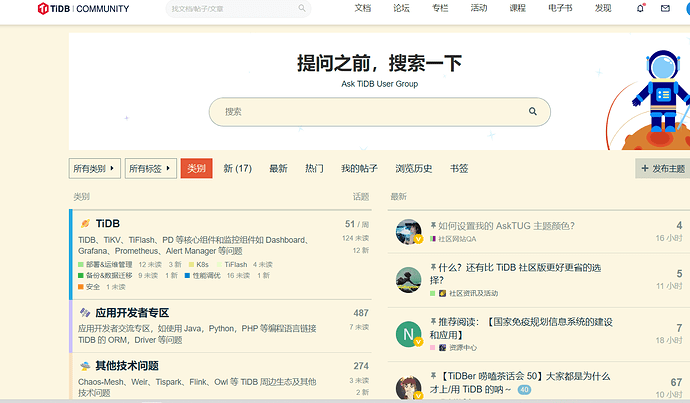690x403 pixels.
Task: Open the 活动 menu item
Action: click(x=479, y=8)
